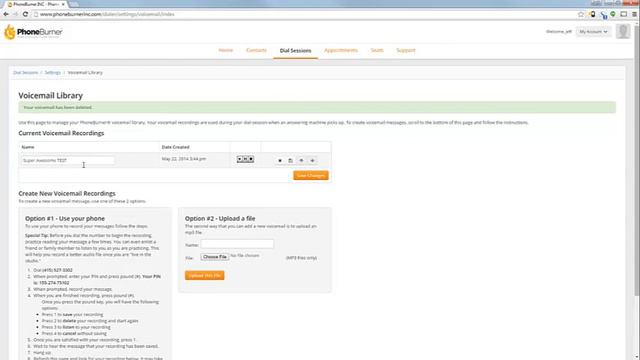Focus the Name field under Option #2
Screen dimensions: 640x360
click(x=237, y=244)
